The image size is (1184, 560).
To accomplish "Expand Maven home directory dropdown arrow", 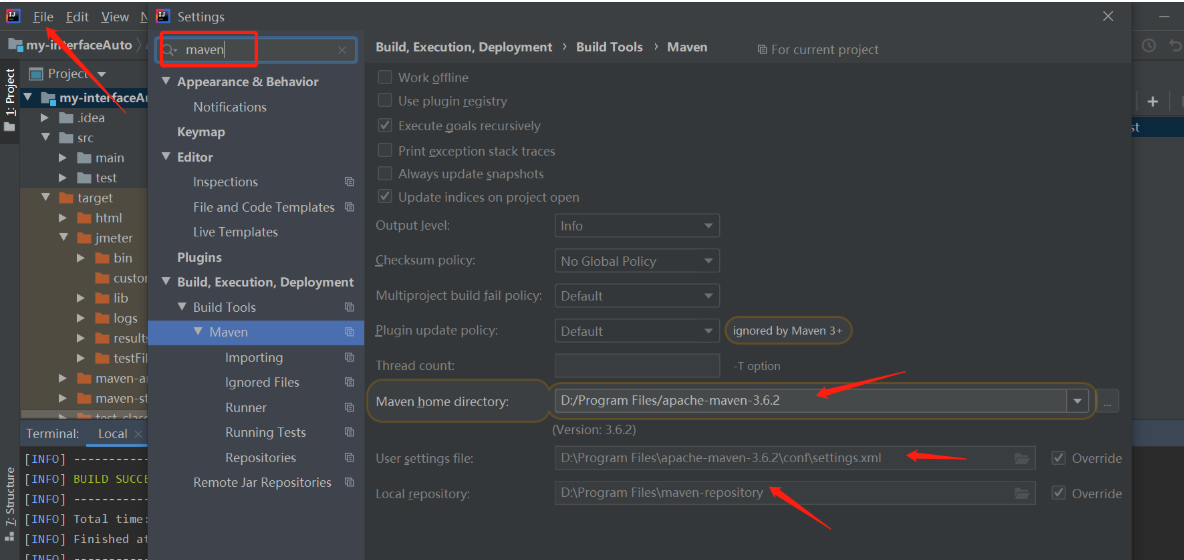I will 1077,401.
